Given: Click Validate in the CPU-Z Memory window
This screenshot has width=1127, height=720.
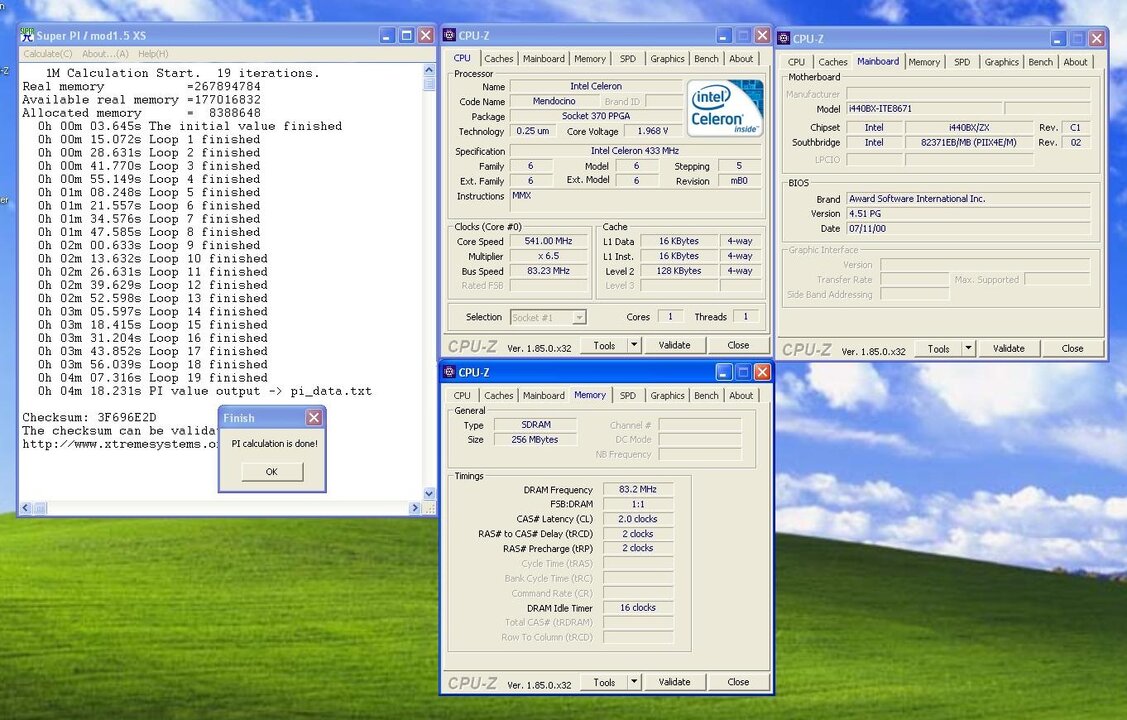Looking at the screenshot, I should pyautogui.click(x=674, y=682).
